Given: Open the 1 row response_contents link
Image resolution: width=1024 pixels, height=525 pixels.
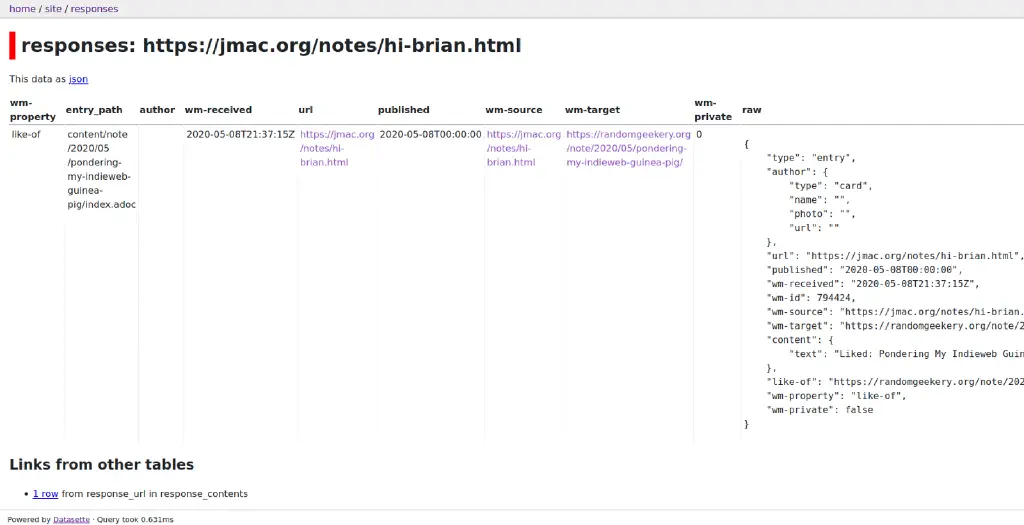Looking at the screenshot, I should coord(46,494).
